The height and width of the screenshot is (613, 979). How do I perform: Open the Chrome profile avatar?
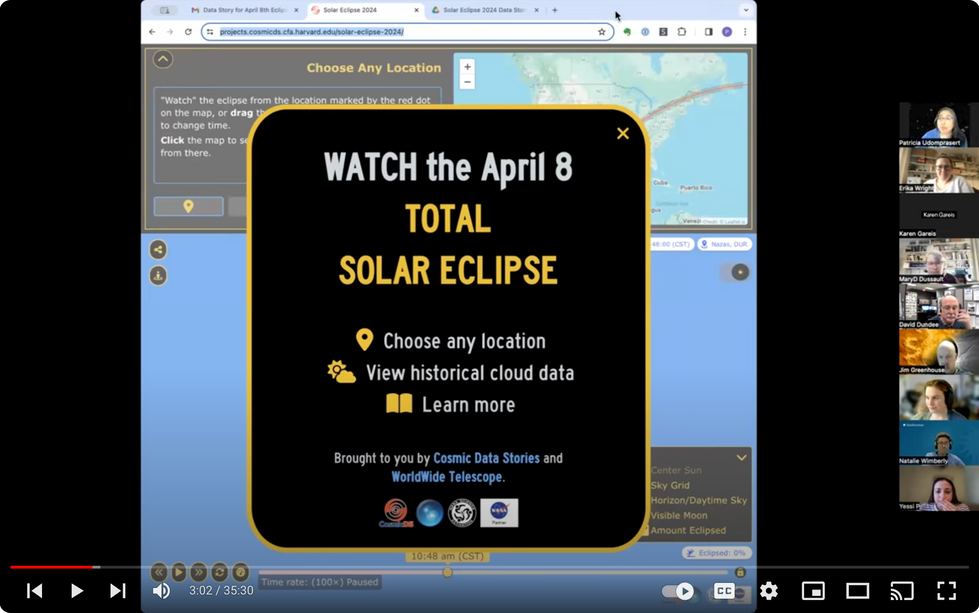point(727,31)
